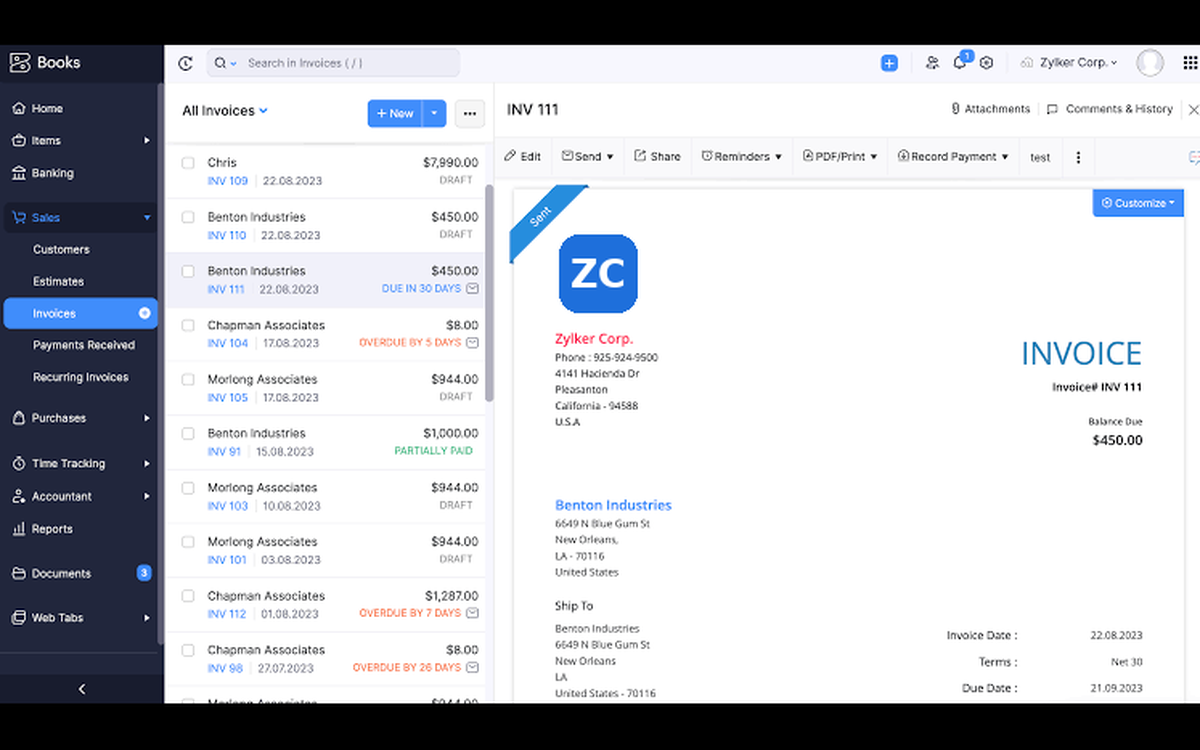This screenshot has width=1200, height=750.
Task: Open the Zylker Corp. organization switcher
Action: [1069, 63]
